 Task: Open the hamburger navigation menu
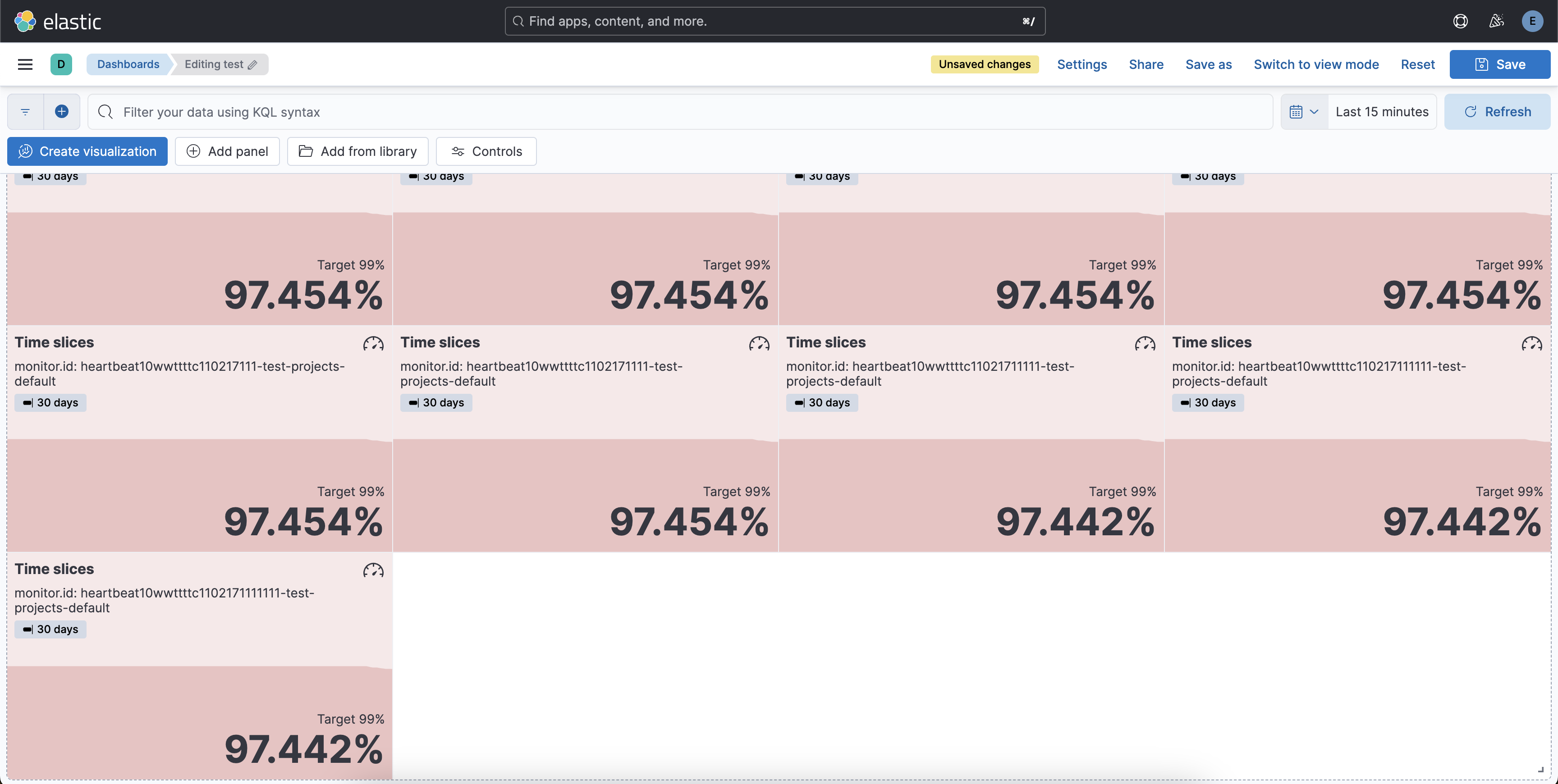[x=25, y=64]
